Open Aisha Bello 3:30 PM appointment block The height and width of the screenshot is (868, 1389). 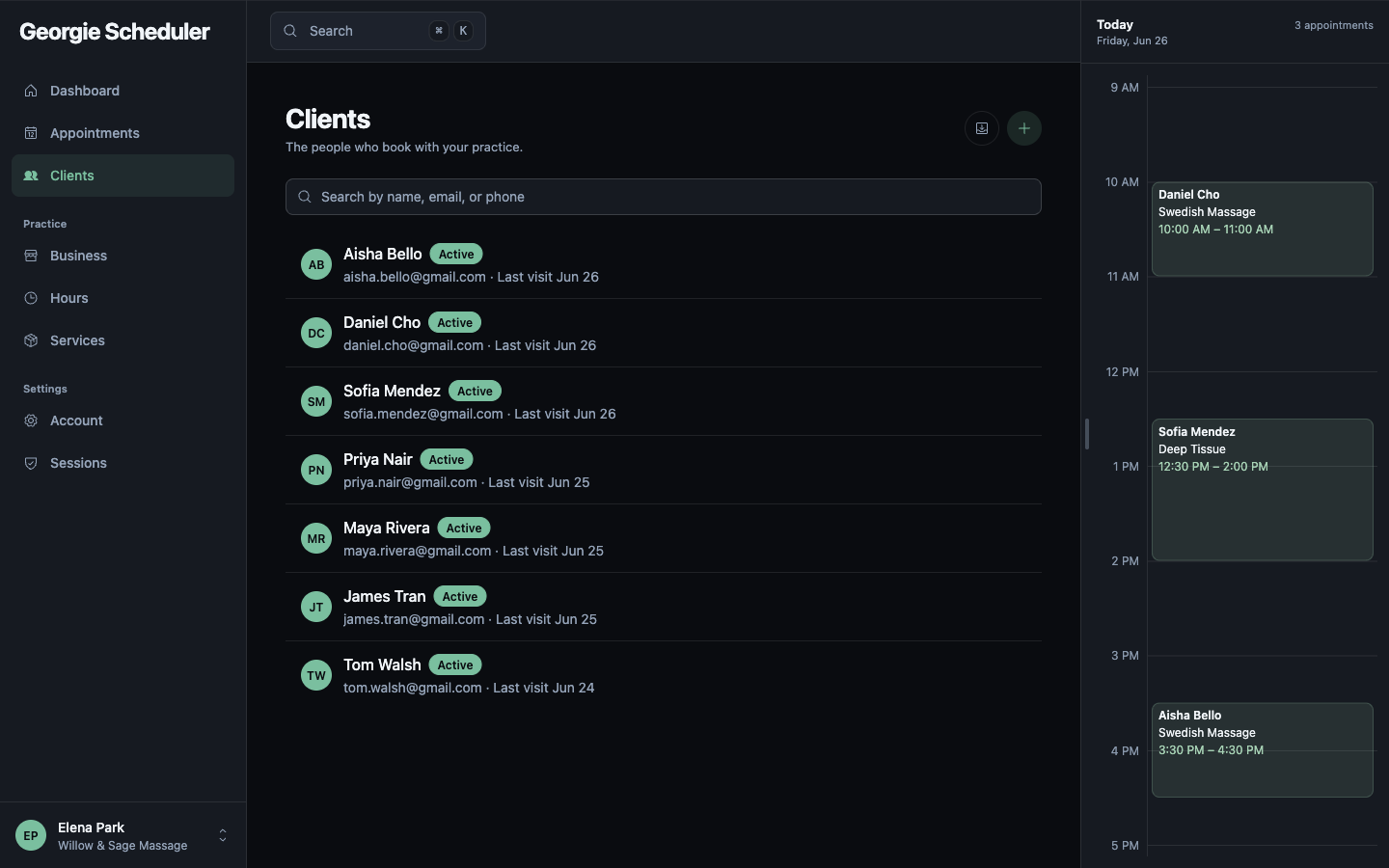tap(1262, 750)
